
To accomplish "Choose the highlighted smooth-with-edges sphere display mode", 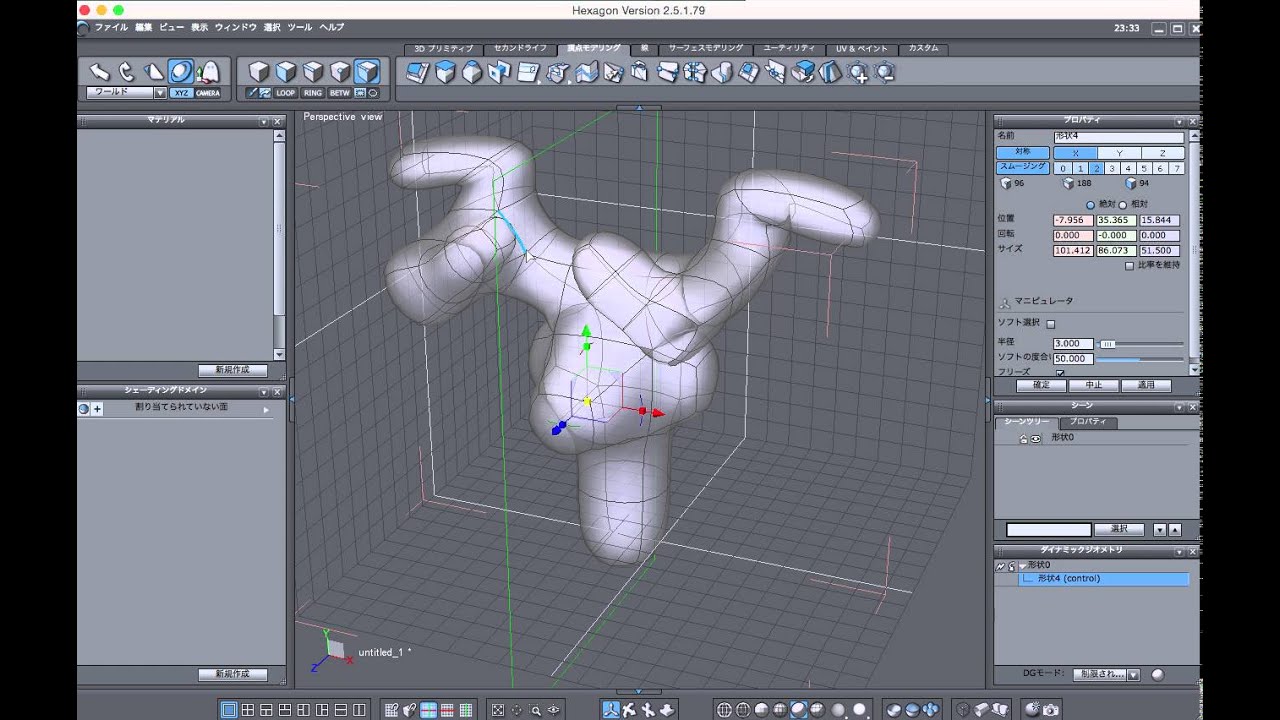I will 798,709.
